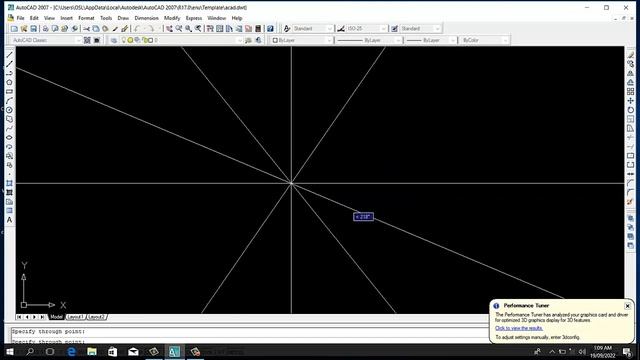Screen dimensions: 640x360
Task: Open the File menu
Action: click(20, 18)
